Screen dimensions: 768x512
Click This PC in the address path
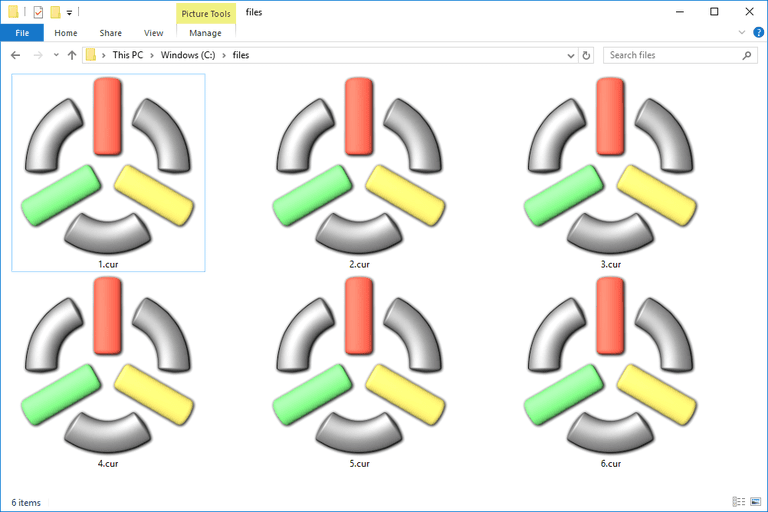[128, 55]
